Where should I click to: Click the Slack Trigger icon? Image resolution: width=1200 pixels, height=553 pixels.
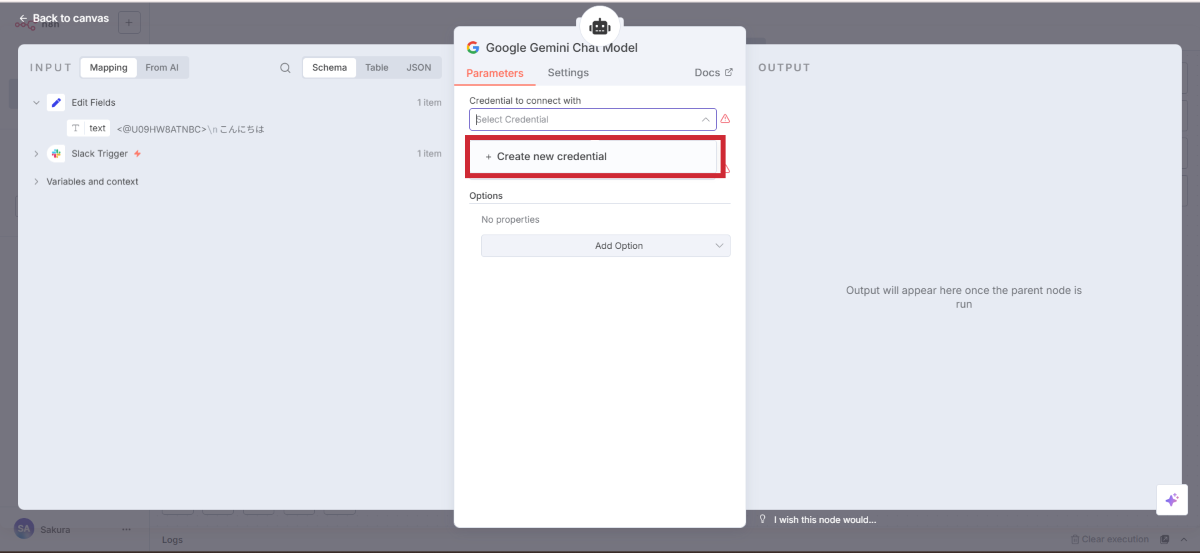click(x=56, y=154)
